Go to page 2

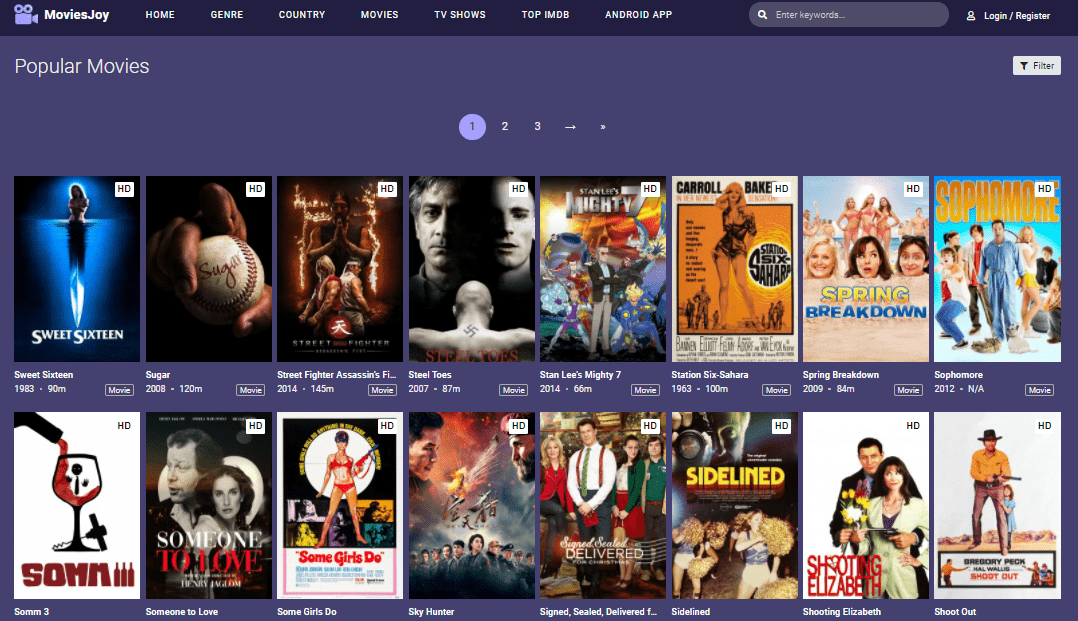click(x=505, y=127)
